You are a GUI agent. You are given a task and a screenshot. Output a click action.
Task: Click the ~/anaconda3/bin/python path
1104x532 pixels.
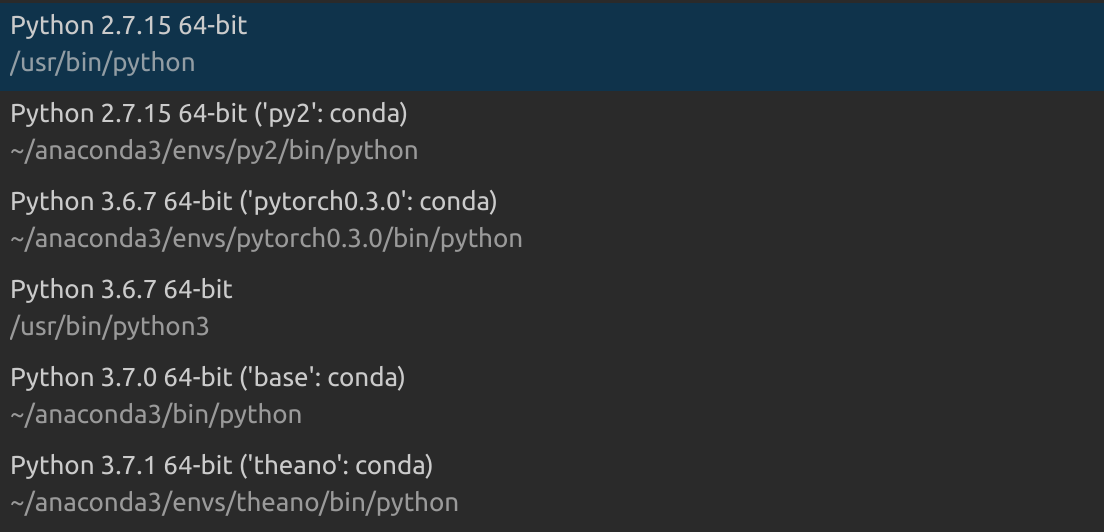click(155, 415)
